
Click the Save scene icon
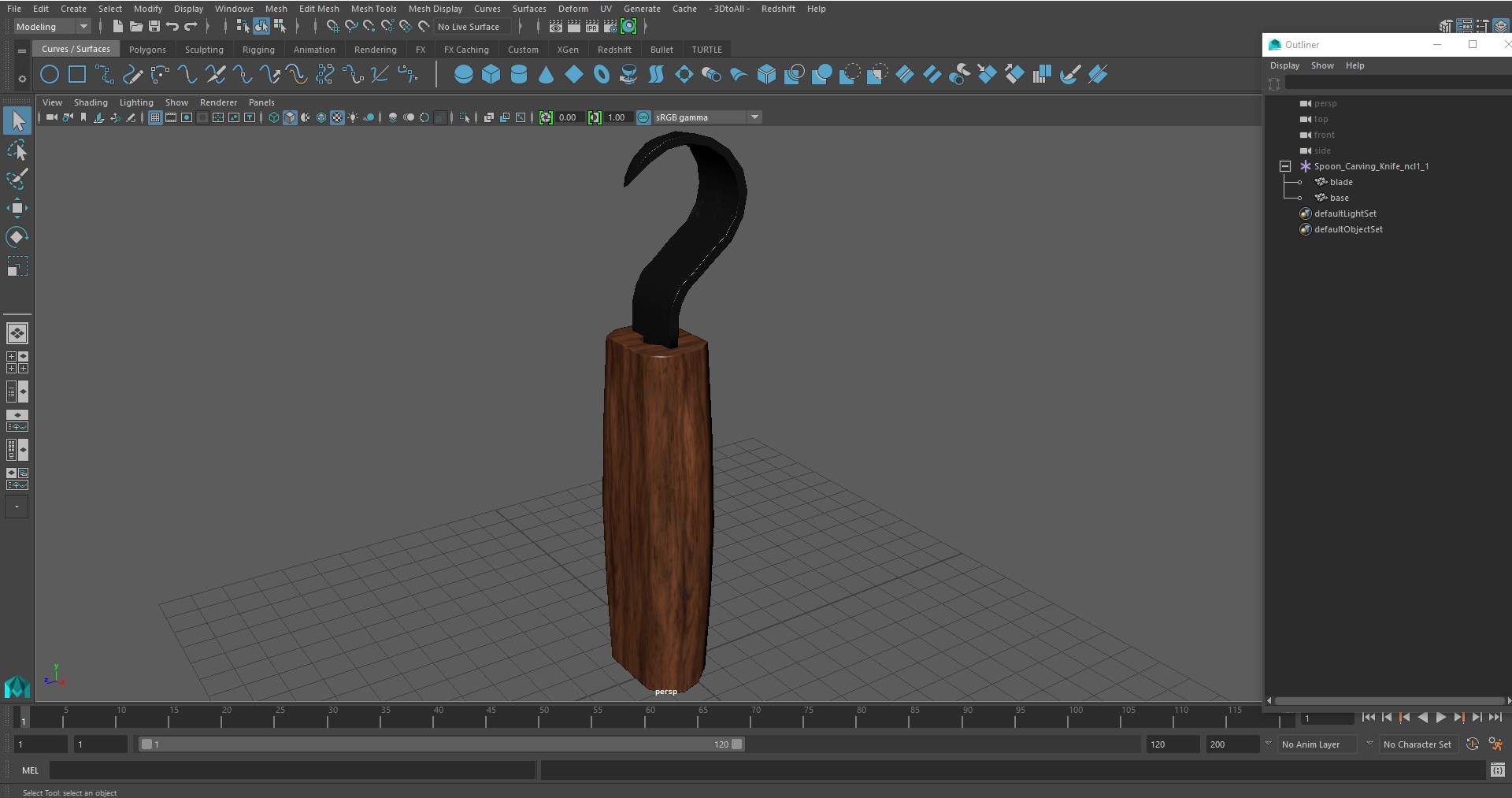coord(154,26)
